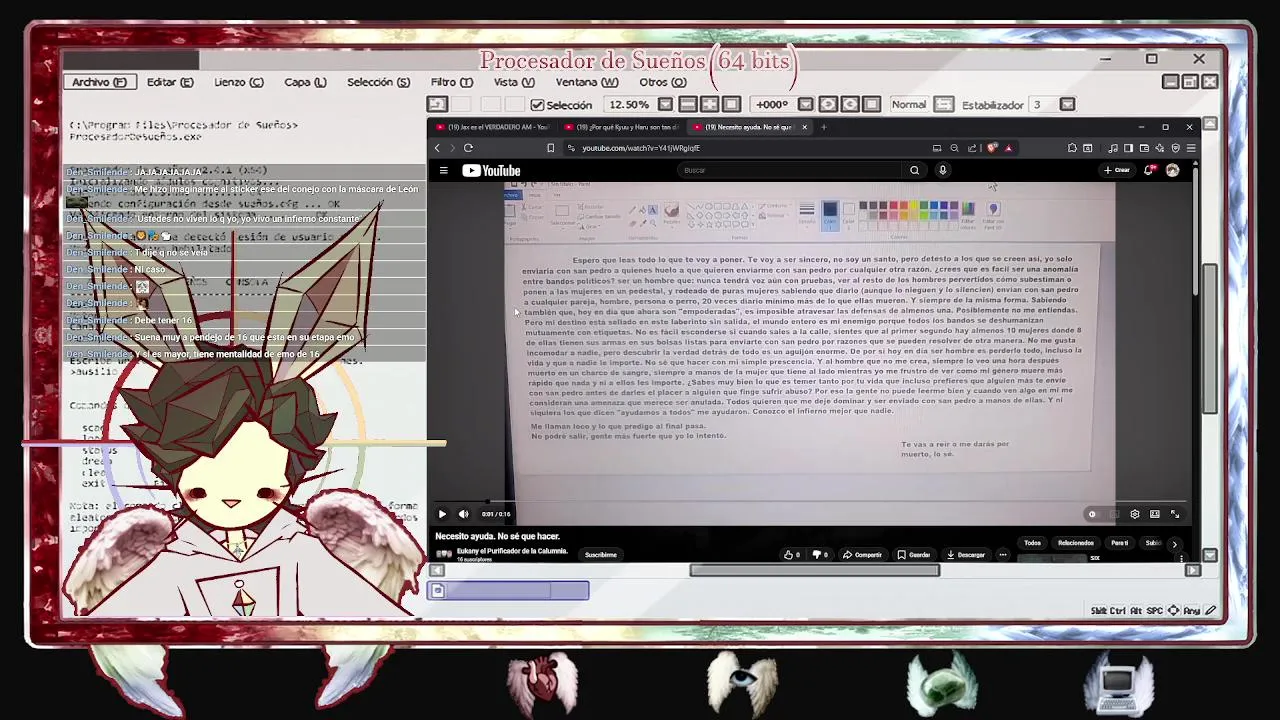Open the Filtro menu

coord(451,82)
